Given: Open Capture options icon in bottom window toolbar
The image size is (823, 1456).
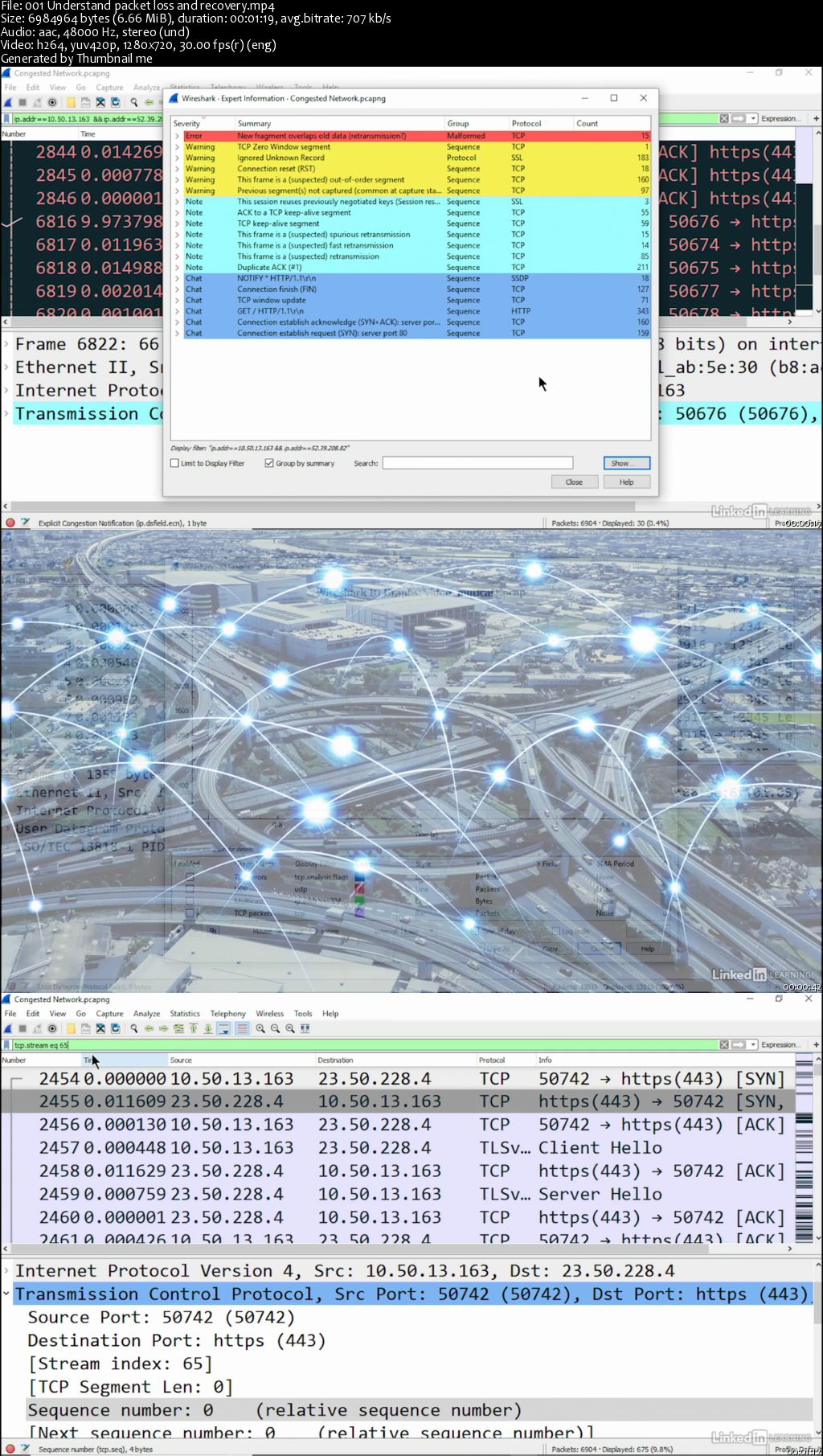Looking at the screenshot, I should tap(52, 1028).
